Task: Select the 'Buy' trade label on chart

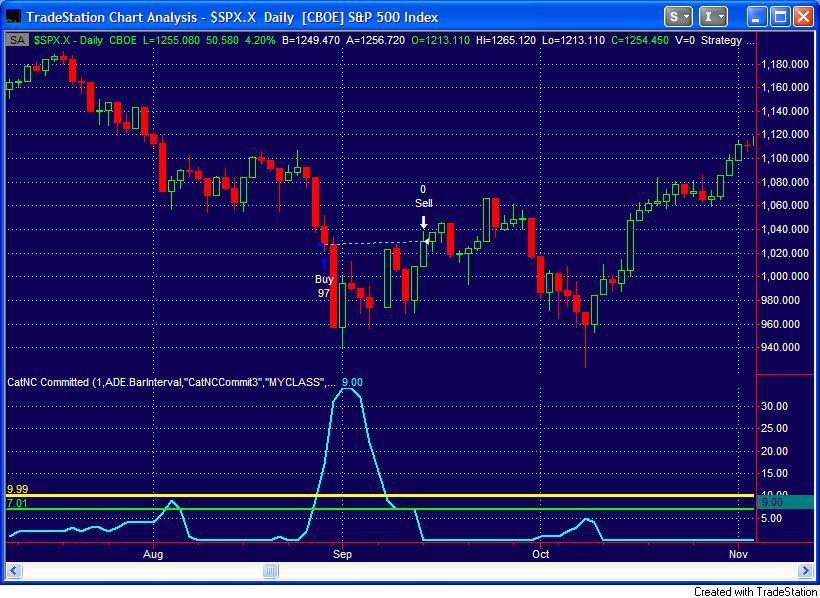Action: (x=324, y=279)
